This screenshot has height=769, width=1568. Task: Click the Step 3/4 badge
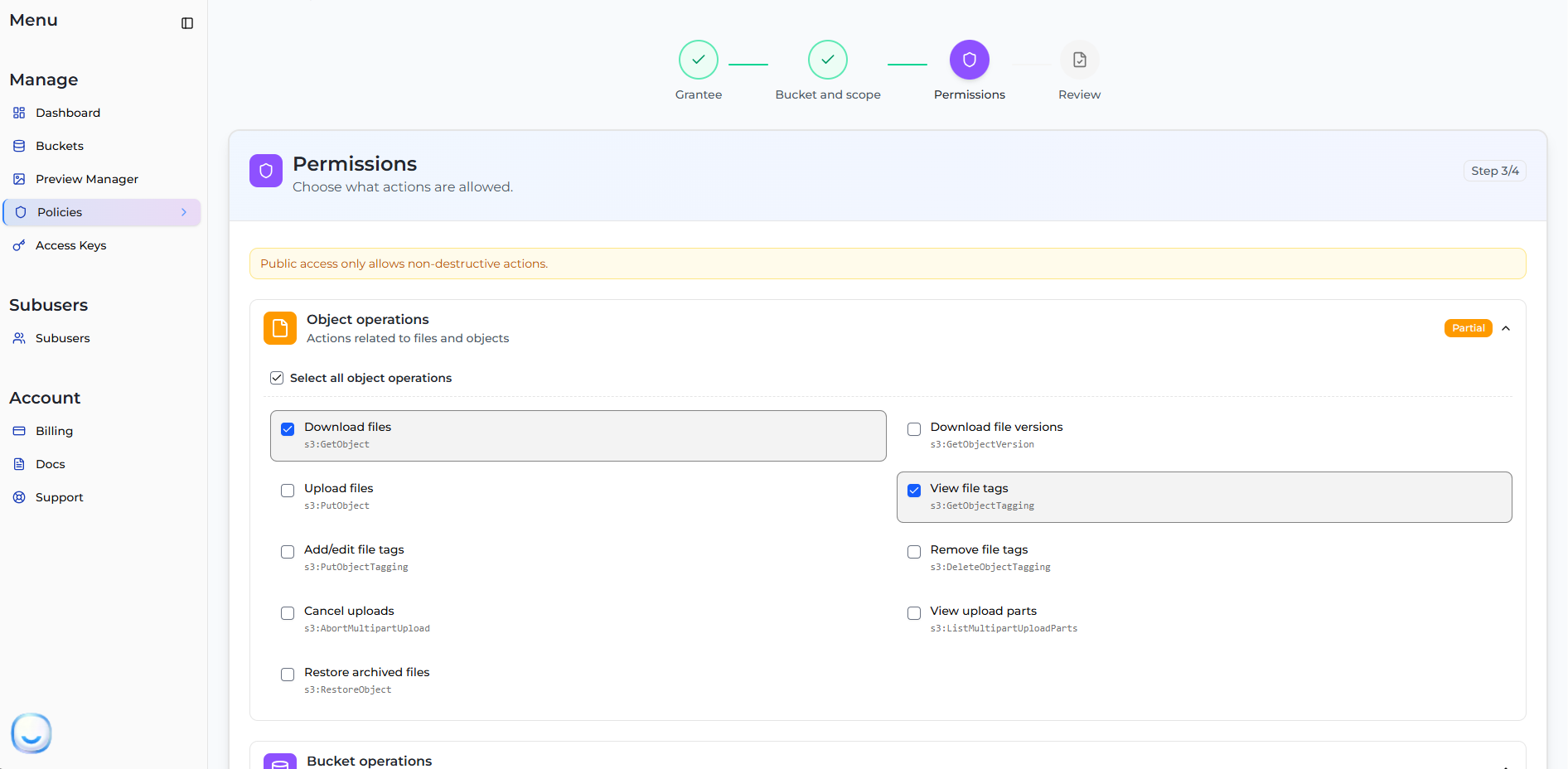(x=1495, y=171)
